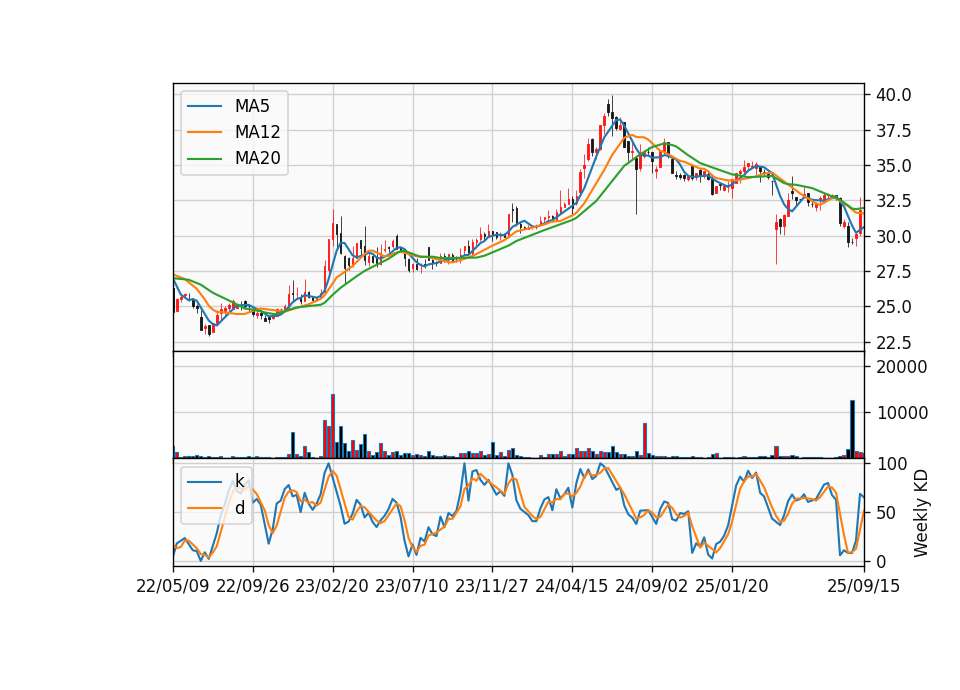960x690 pixels.
Task: Click the 40.0 price axis tick label
Action: [893, 95]
